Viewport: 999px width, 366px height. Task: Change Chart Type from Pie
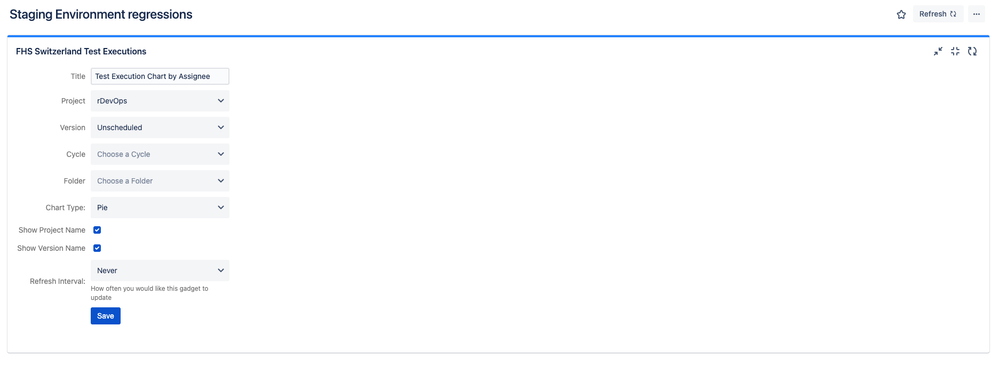pos(160,208)
